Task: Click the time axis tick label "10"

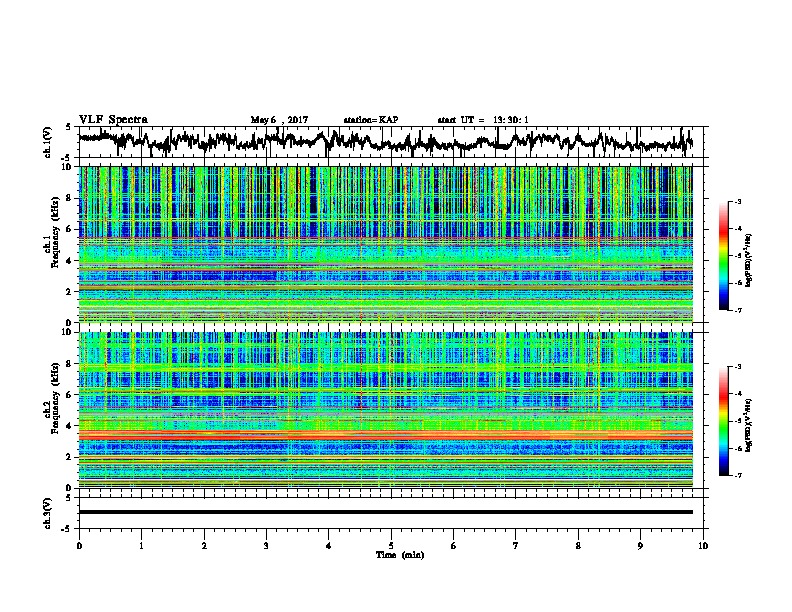Action: point(703,546)
